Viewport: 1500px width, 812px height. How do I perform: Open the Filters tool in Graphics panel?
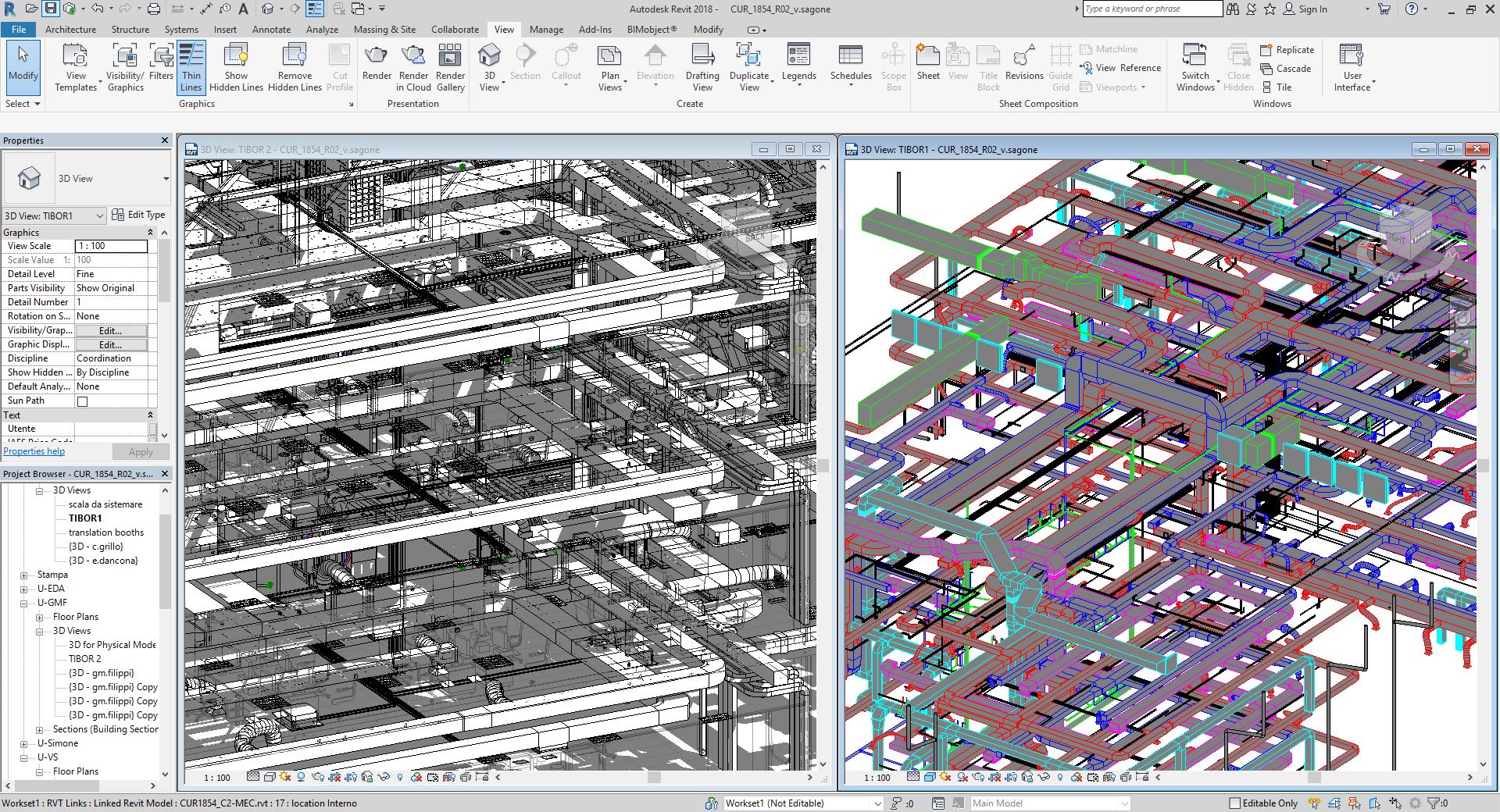(x=161, y=62)
